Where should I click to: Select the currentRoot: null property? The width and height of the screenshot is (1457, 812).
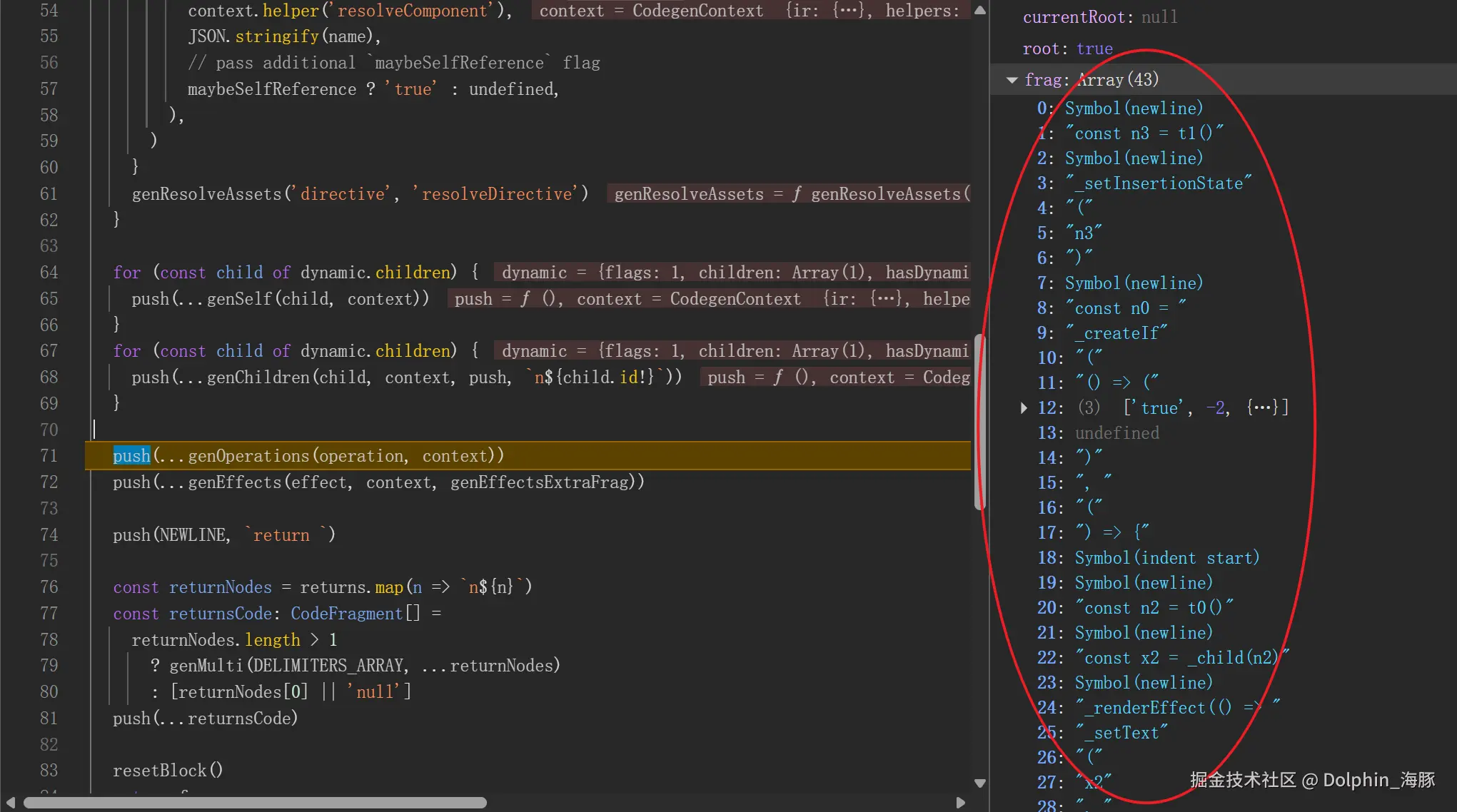(1099, 17)
